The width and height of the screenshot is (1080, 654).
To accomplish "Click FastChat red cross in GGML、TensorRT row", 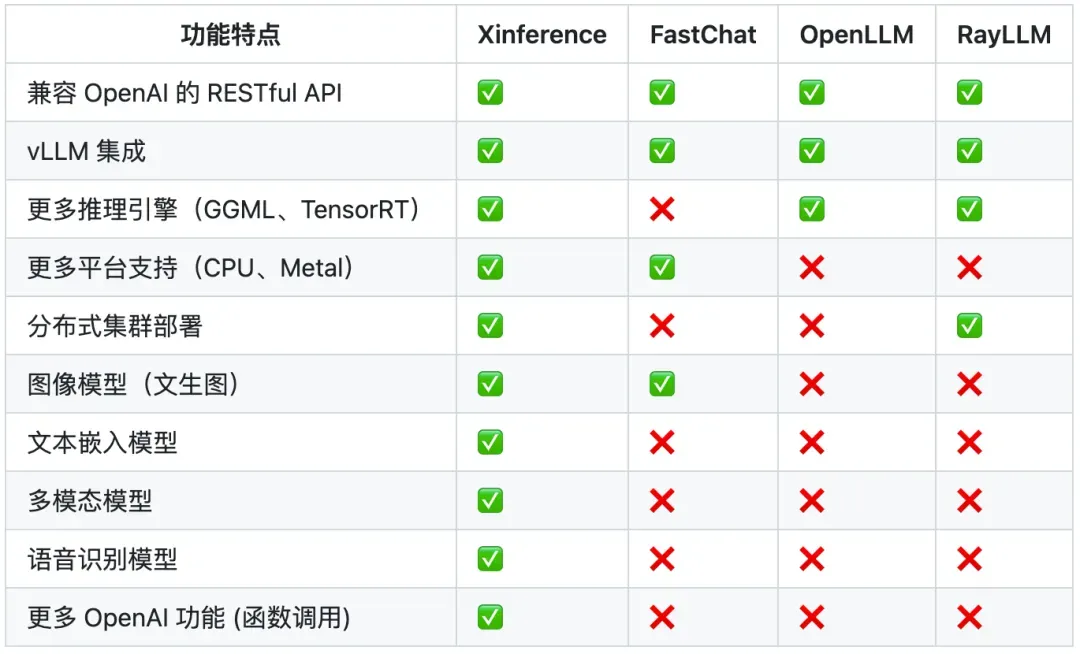I will pyautogui.click(x=662, y=209).
